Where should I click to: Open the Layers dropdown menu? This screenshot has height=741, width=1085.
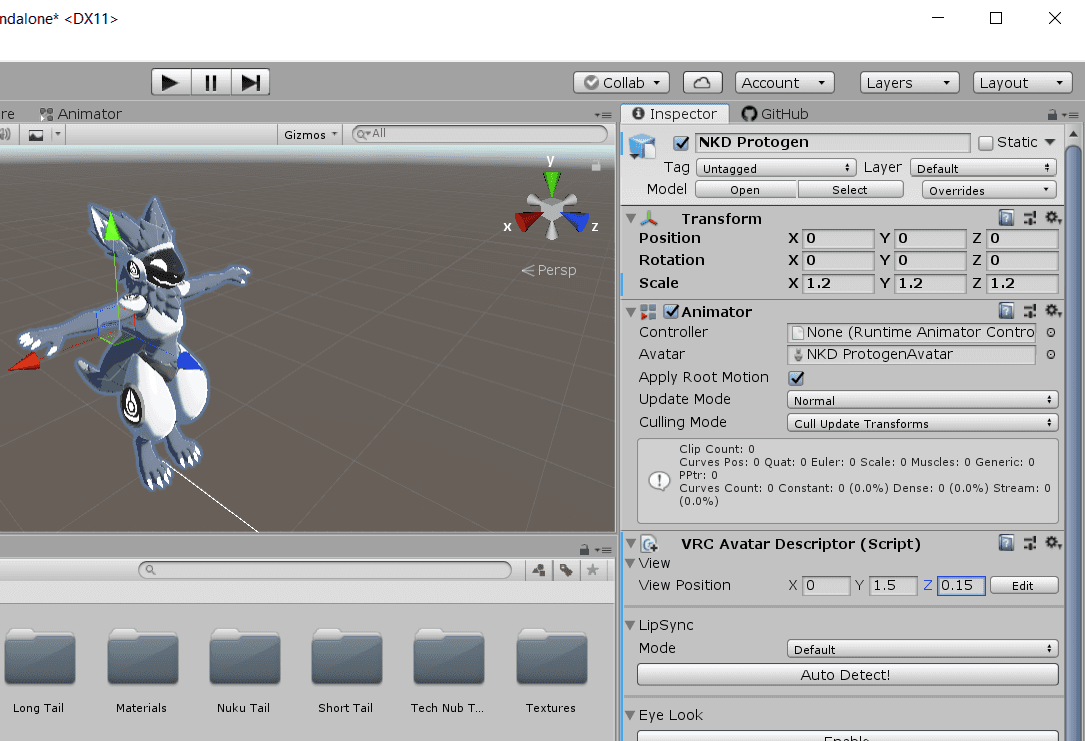[x=909, y=83]
